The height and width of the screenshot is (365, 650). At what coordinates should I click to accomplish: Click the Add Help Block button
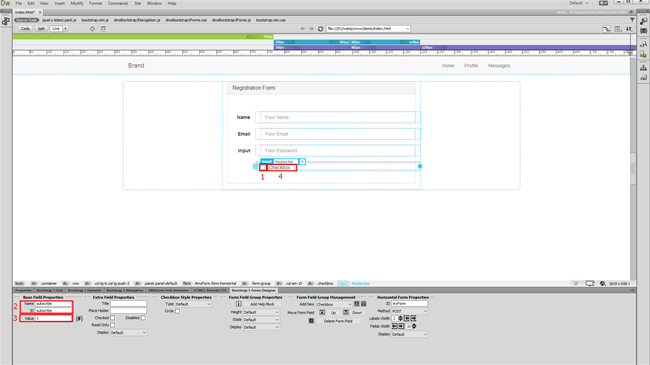click(x=262, y=304)
